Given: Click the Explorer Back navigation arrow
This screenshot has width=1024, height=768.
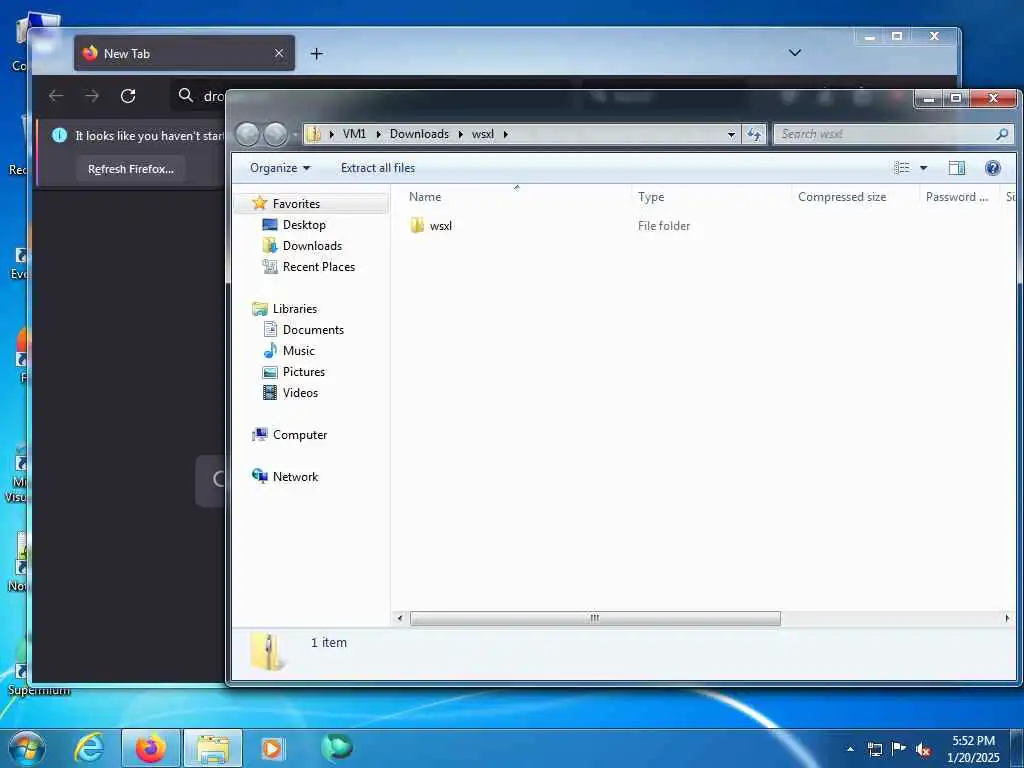Looking at the screenshot, I should (x=248, y=135).
